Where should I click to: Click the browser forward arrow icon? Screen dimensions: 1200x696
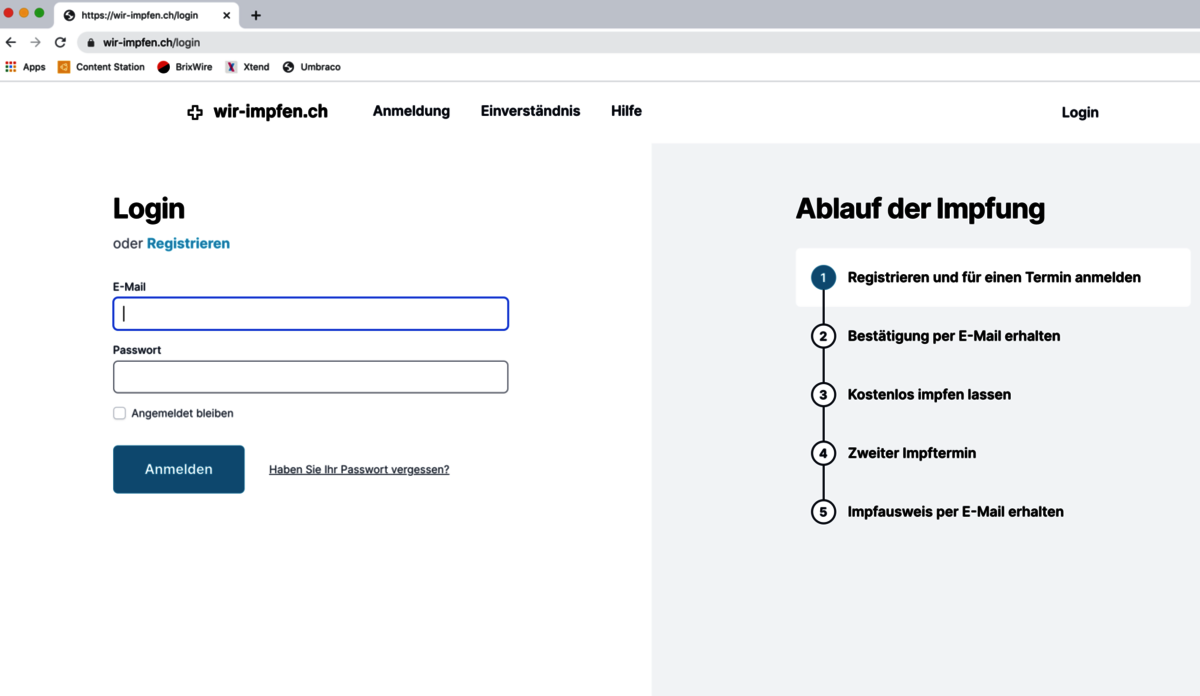coord(35,43)
